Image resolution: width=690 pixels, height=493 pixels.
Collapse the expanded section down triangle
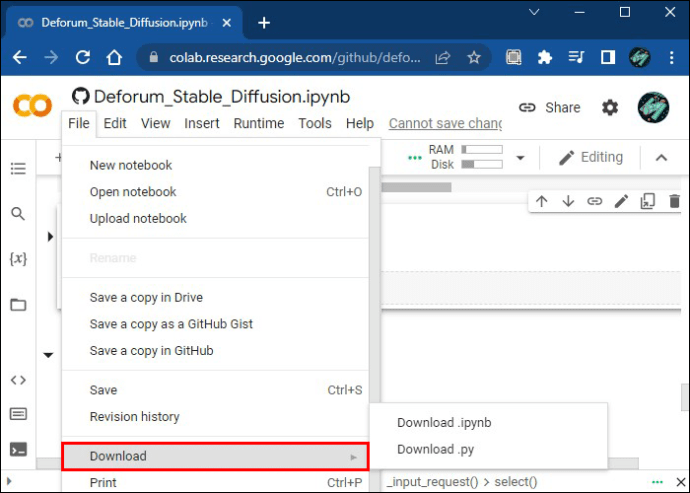click(48, 355)
